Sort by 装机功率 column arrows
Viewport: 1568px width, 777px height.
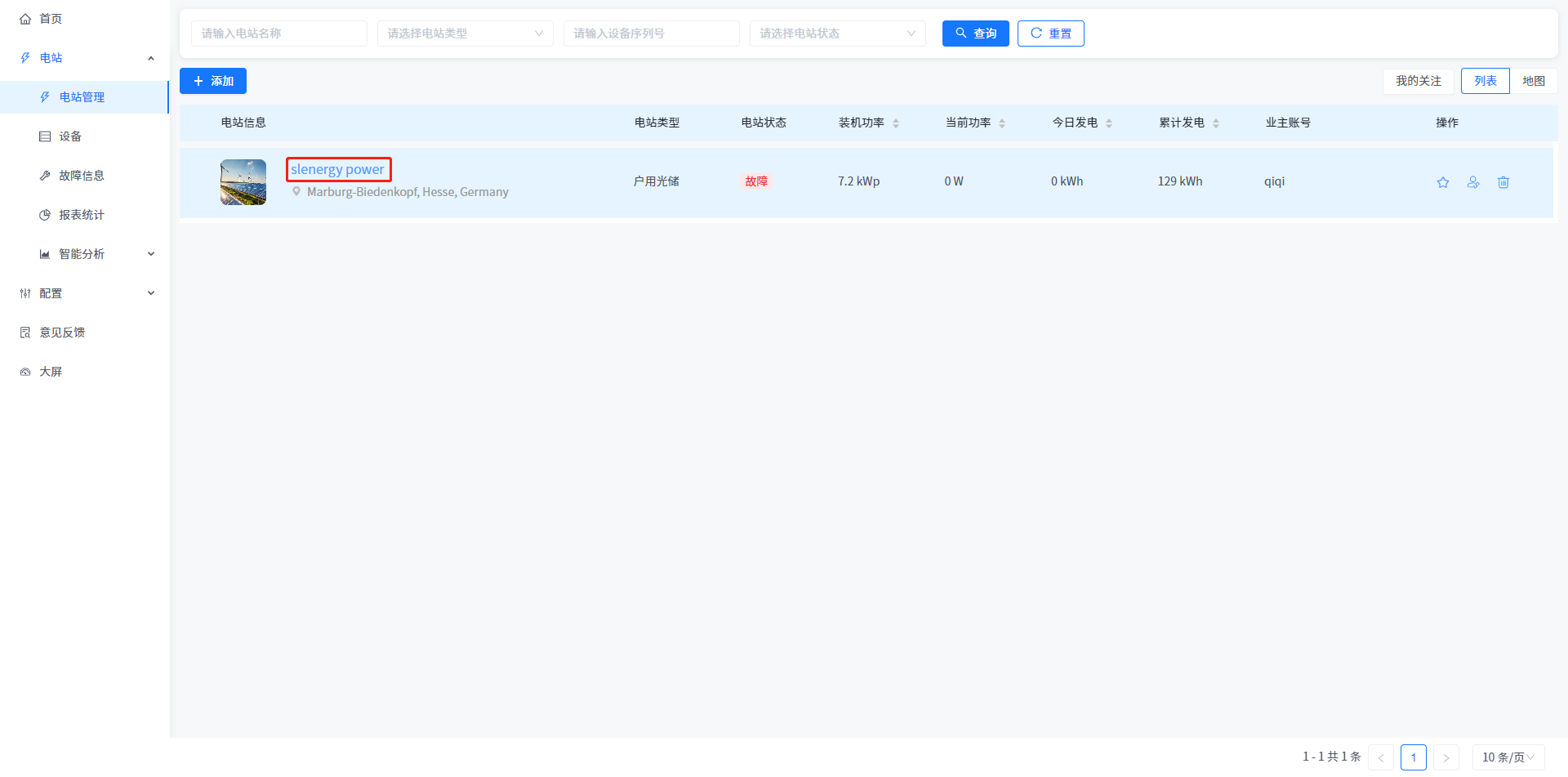(895, 123)
